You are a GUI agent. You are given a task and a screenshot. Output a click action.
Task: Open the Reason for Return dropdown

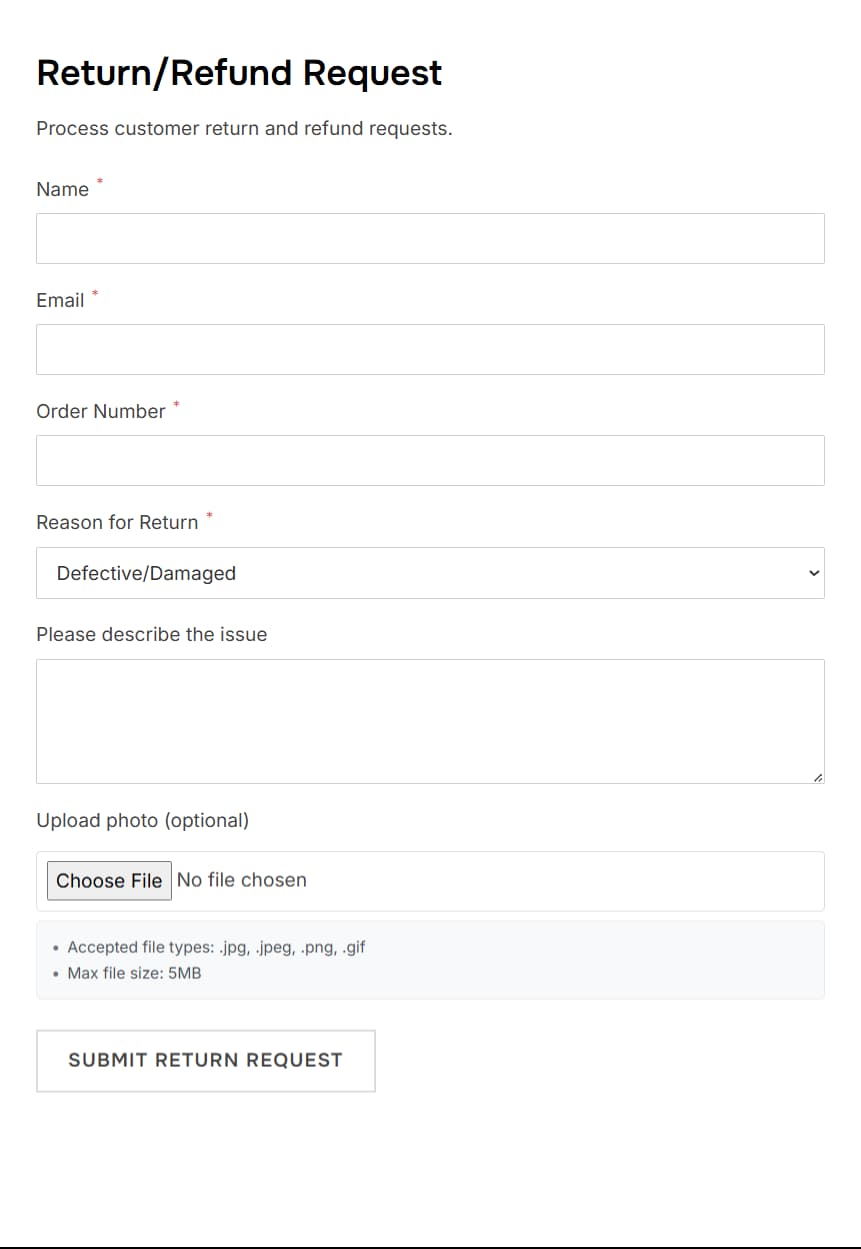pos(430,572)
